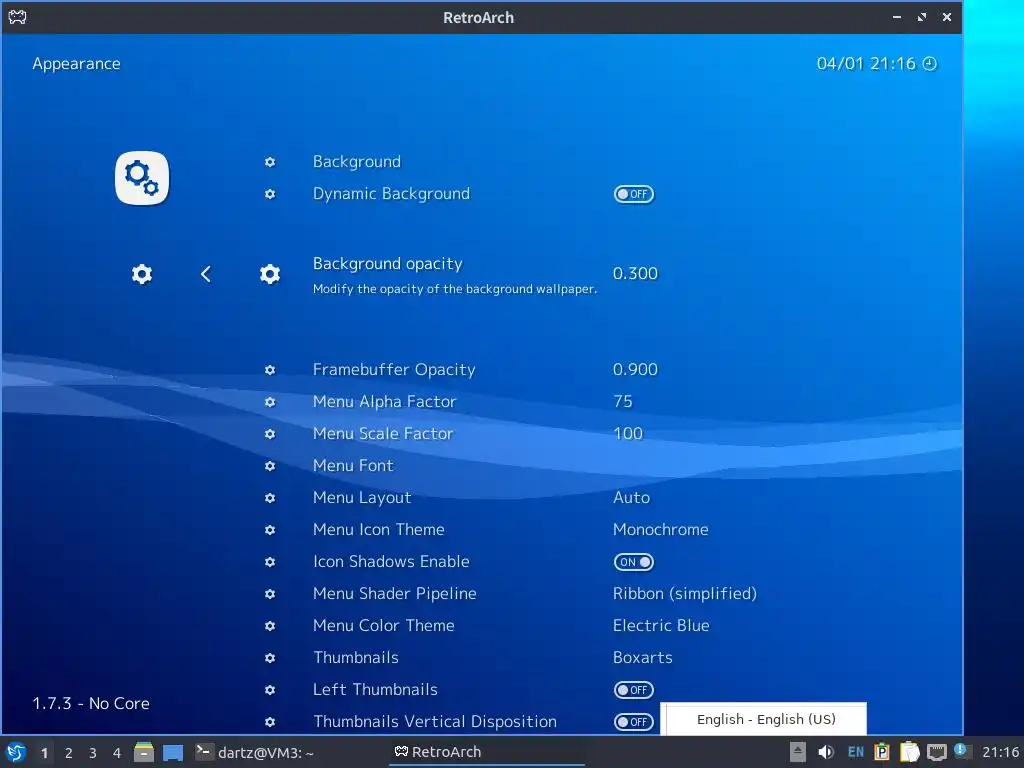The width and height of the screenshot is (1024, 768).
Task: Click the volume speaker tray icon
Action: point(825,752)
